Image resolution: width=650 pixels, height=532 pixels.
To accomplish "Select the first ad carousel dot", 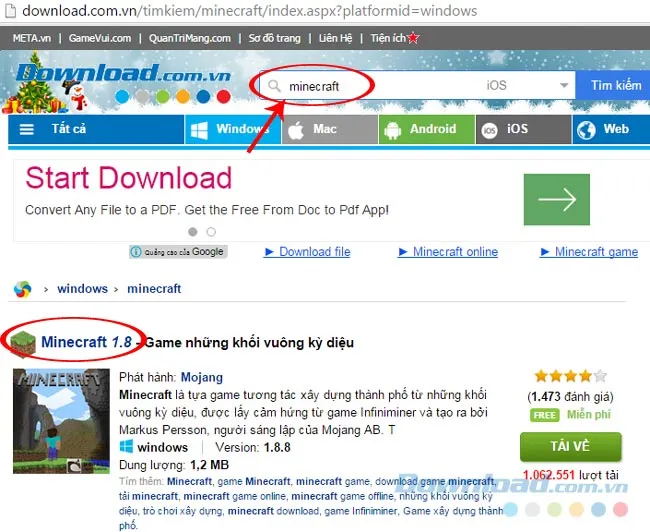I will coord(193,232).
